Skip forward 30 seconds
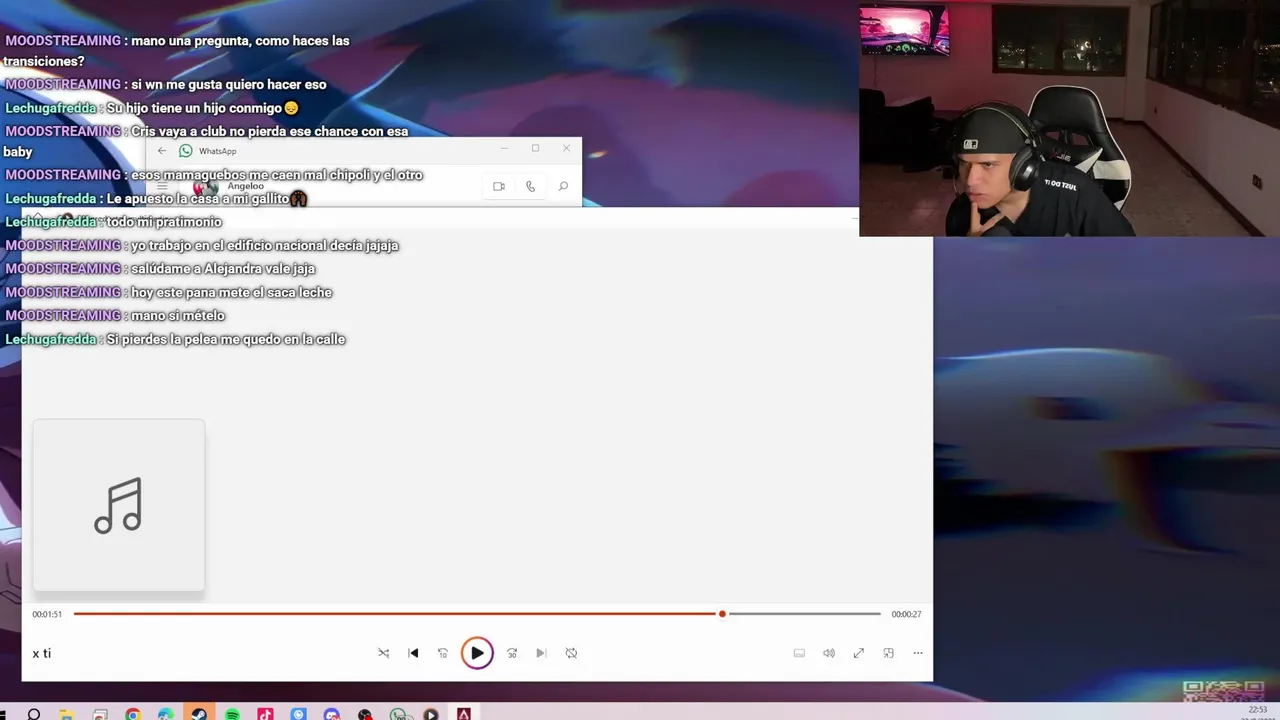 coord(512,653)
